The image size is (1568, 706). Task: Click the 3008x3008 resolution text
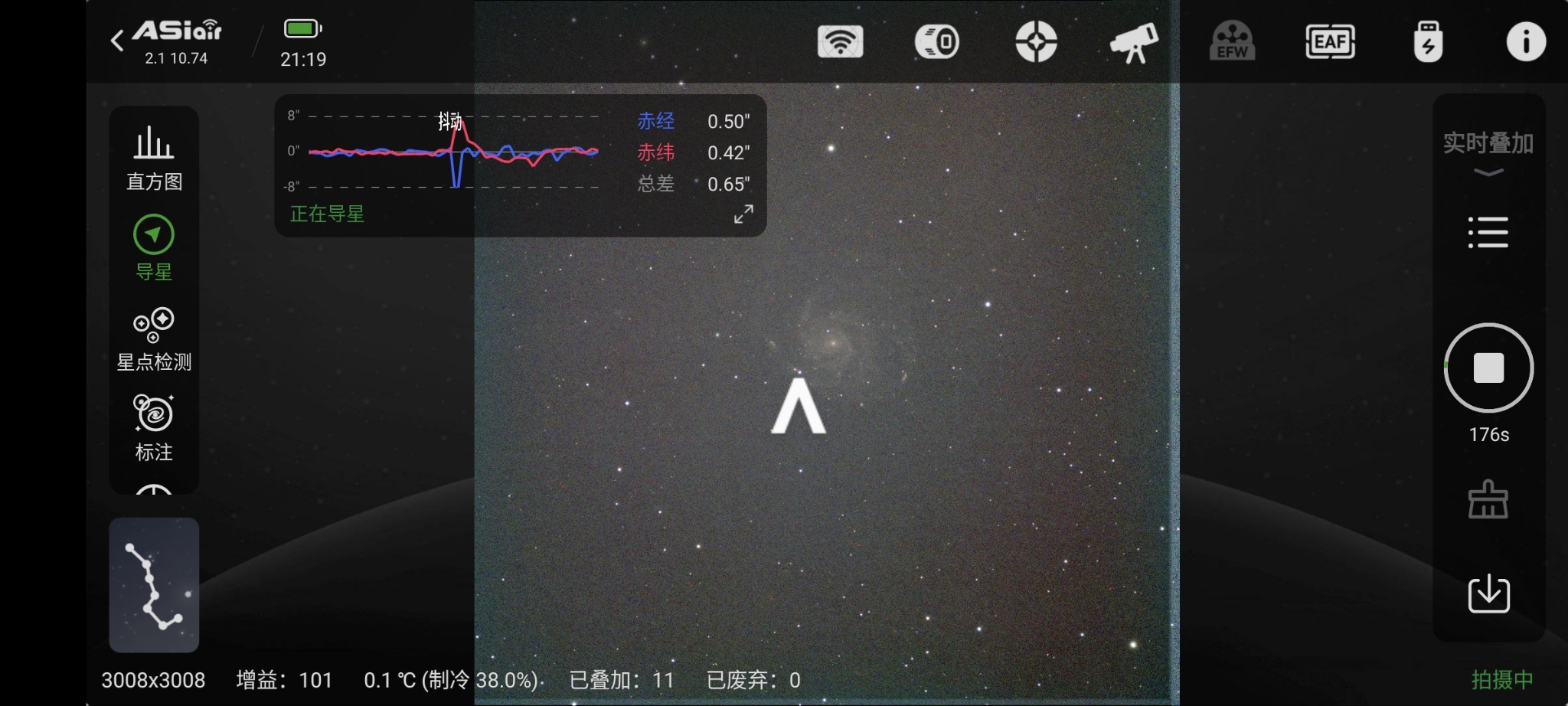tap(153, 680)
